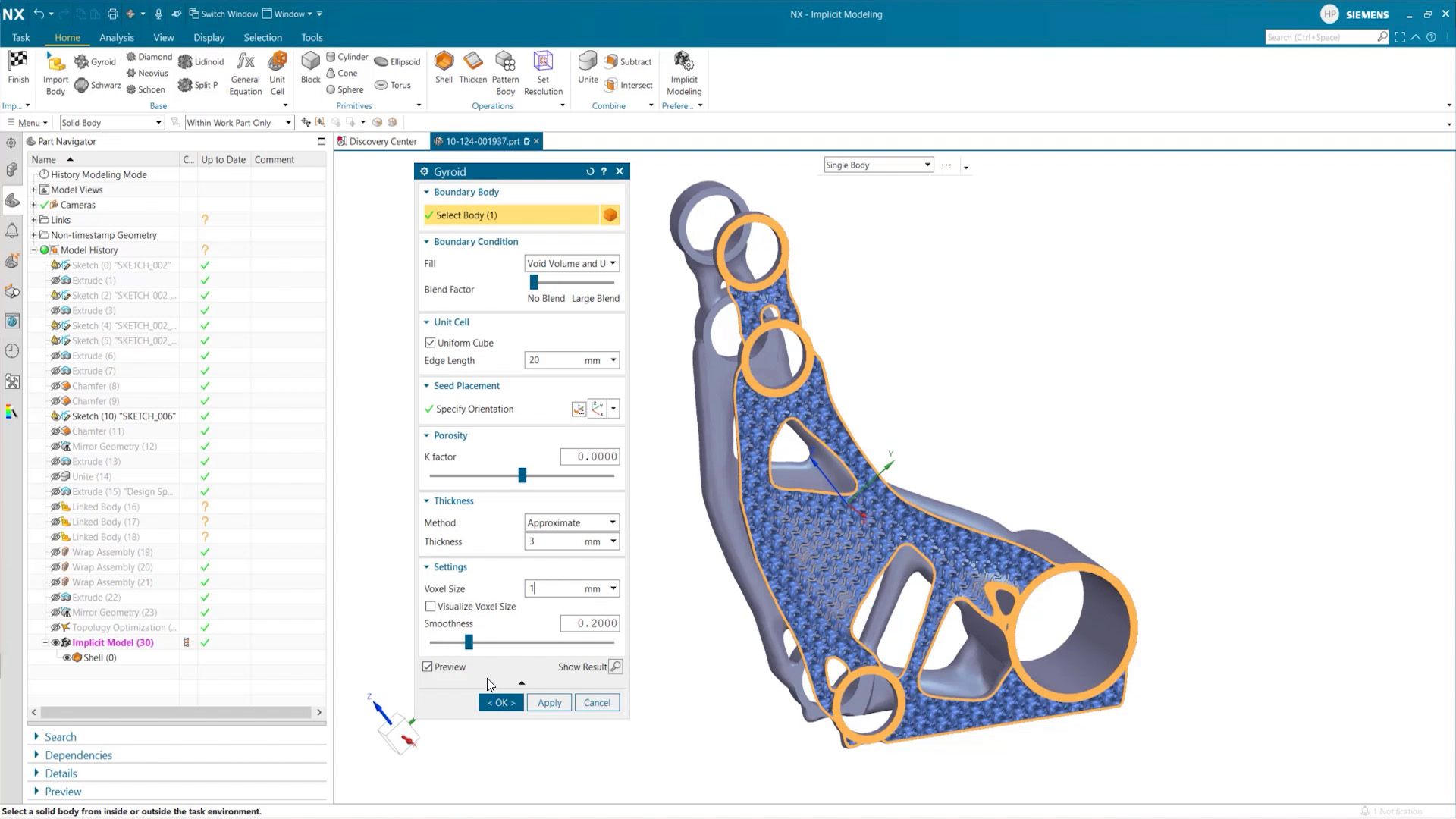The image size is (1456, 819).
Task: Click the Subtract combine tool
Action: [628, 61]
